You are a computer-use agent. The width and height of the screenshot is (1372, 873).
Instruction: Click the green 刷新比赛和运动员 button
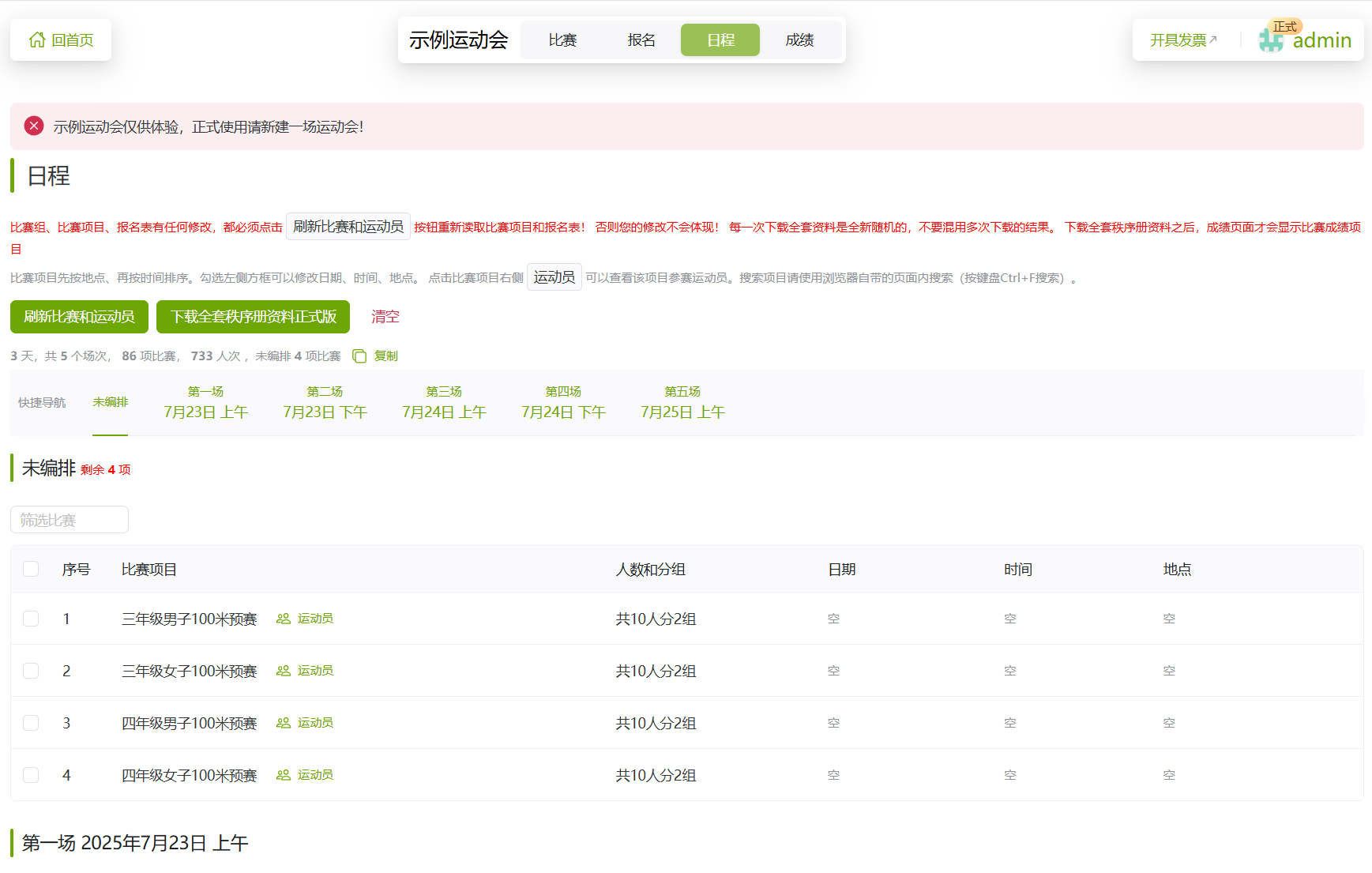click(79, 317)
